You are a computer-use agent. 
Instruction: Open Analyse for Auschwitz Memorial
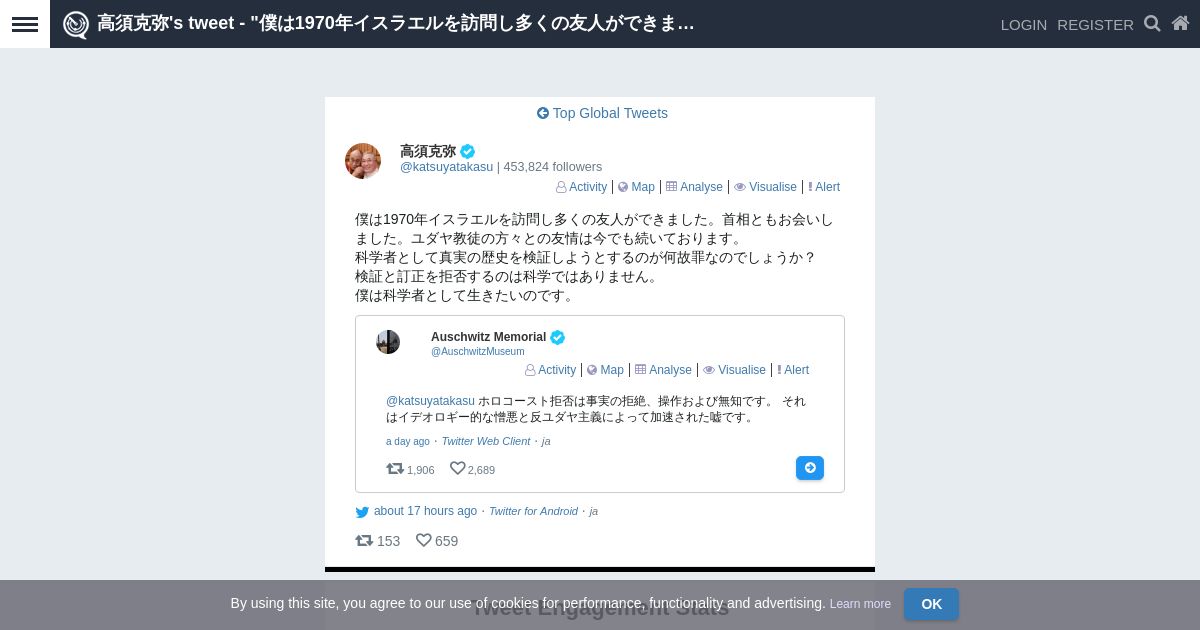coord(663,370)
